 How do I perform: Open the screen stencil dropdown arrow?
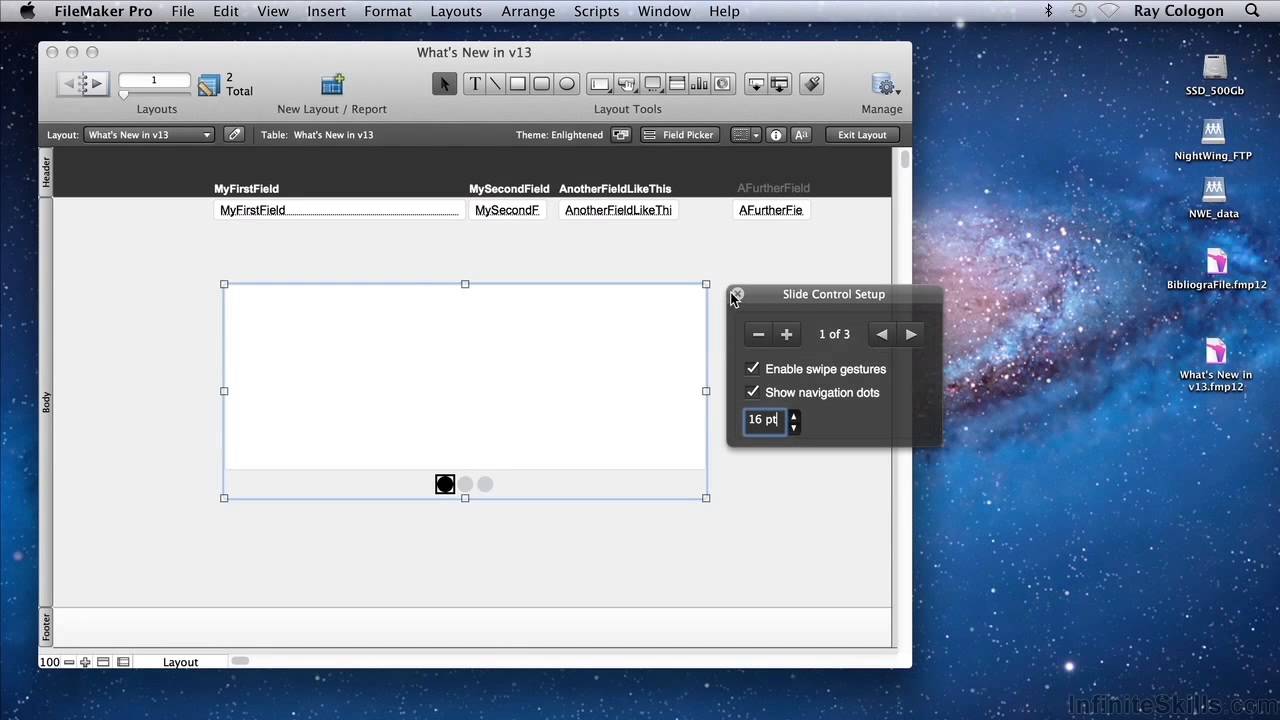point(756,134)
